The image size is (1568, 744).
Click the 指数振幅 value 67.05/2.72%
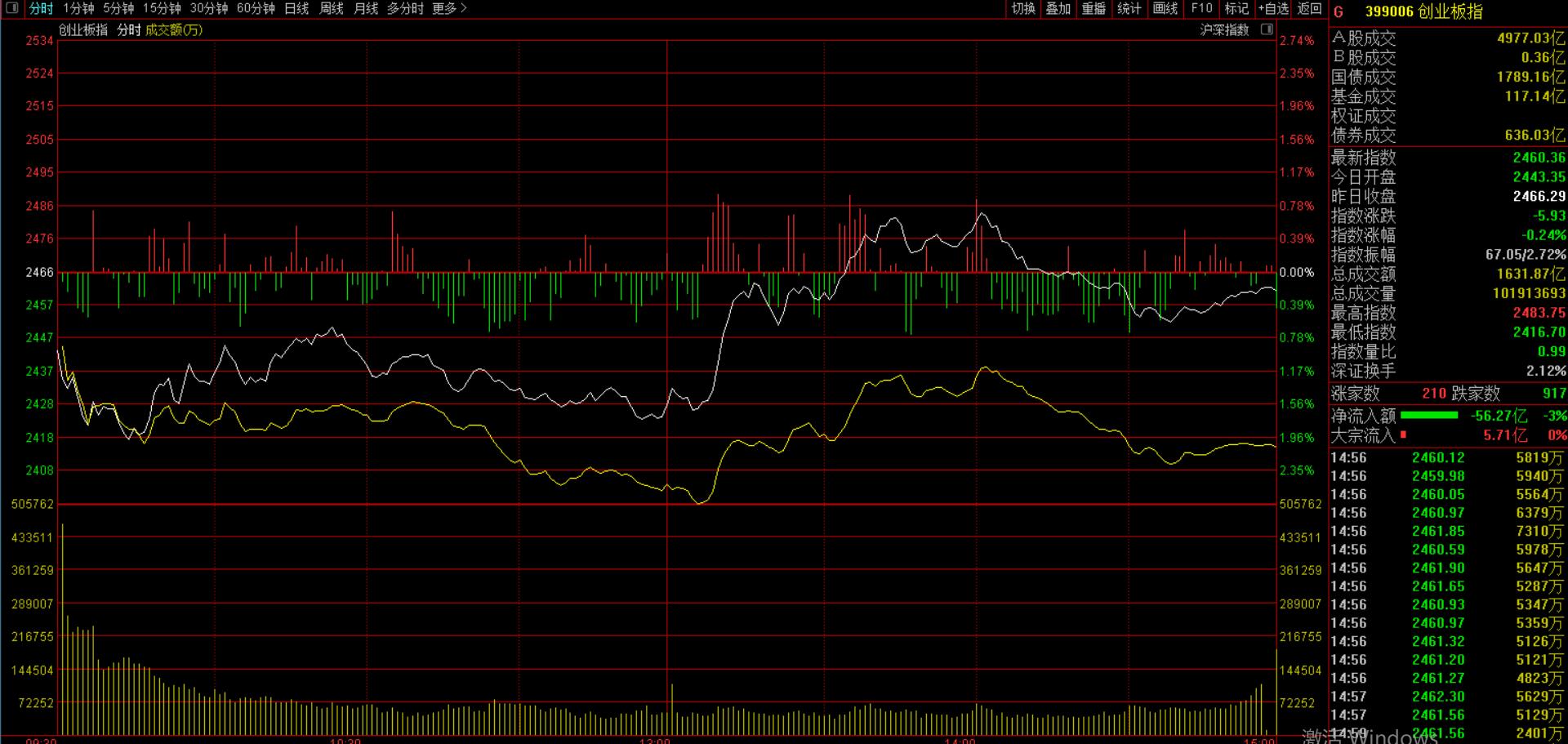(x=1526, y=255)
